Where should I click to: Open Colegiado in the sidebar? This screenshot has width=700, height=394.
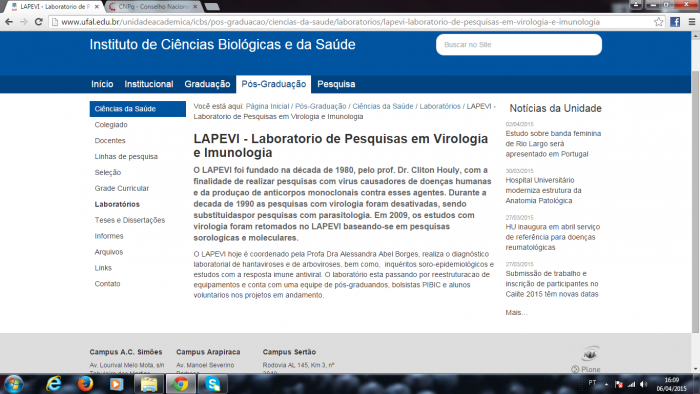click(111, 125)
